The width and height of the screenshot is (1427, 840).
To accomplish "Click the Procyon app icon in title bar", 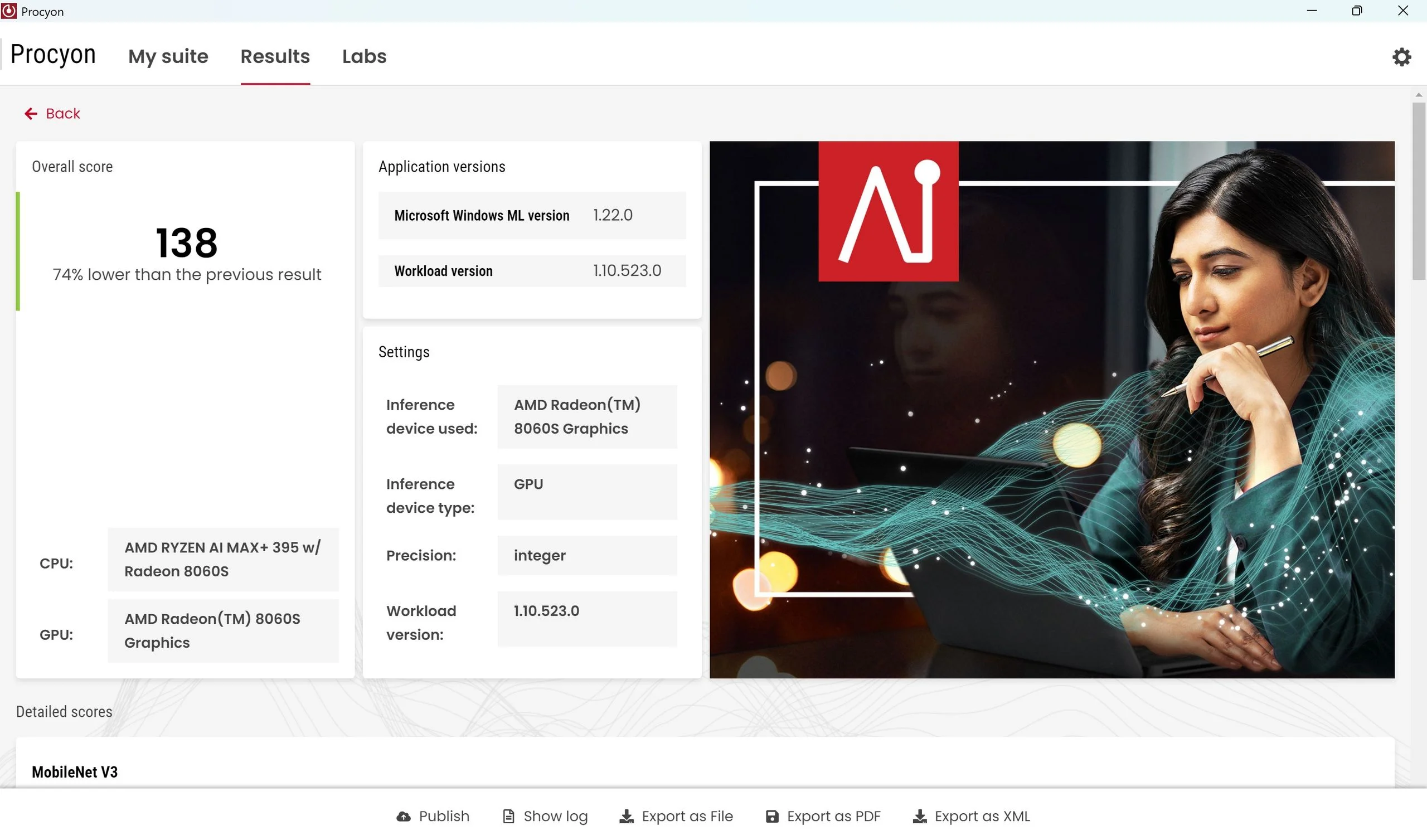I will pos(9,11).
